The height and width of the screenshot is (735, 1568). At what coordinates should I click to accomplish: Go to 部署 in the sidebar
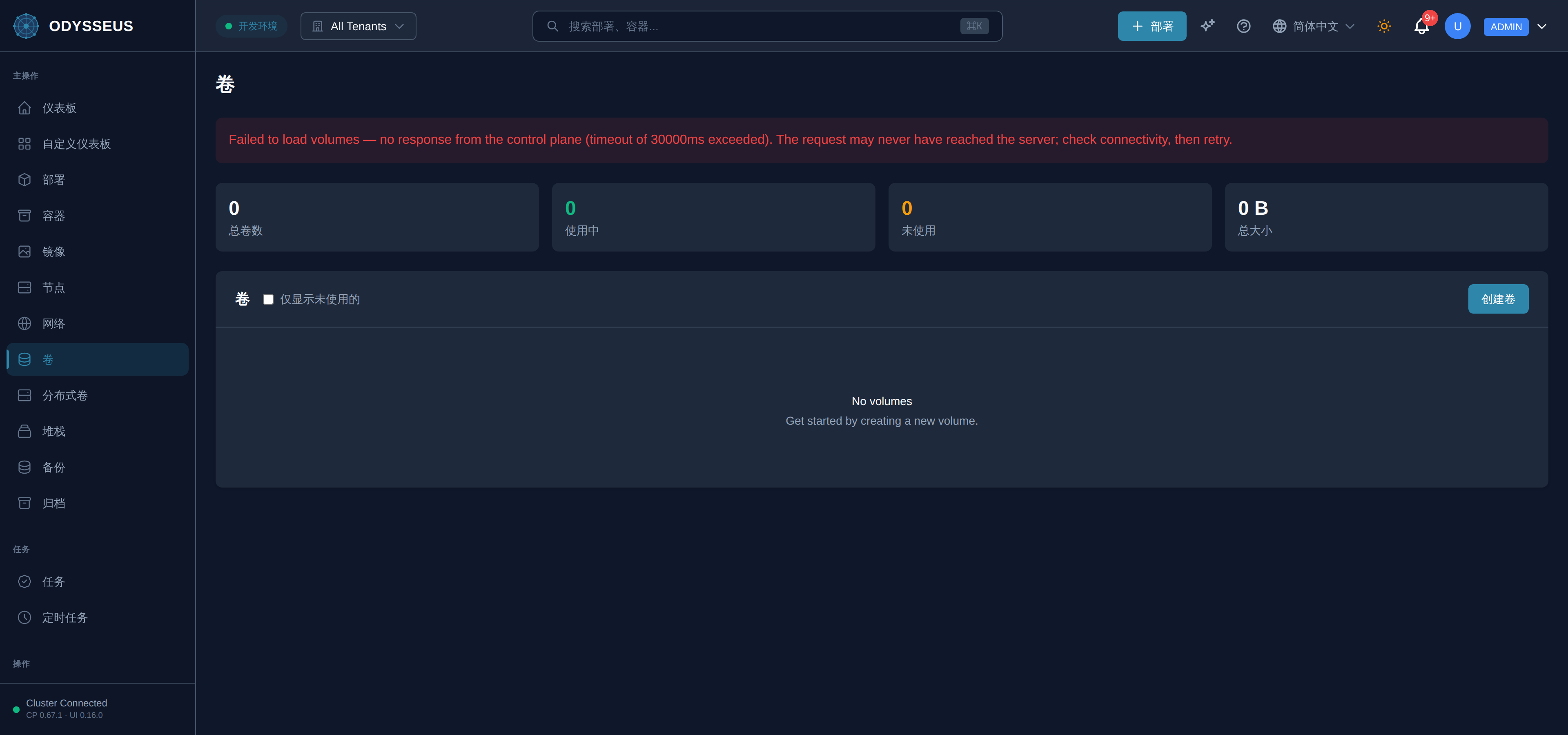pyautogui.click(x=98, y=180)
